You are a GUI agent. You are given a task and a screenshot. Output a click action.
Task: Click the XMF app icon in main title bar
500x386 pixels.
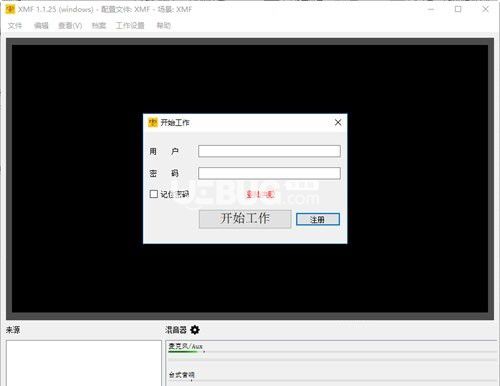10,9
